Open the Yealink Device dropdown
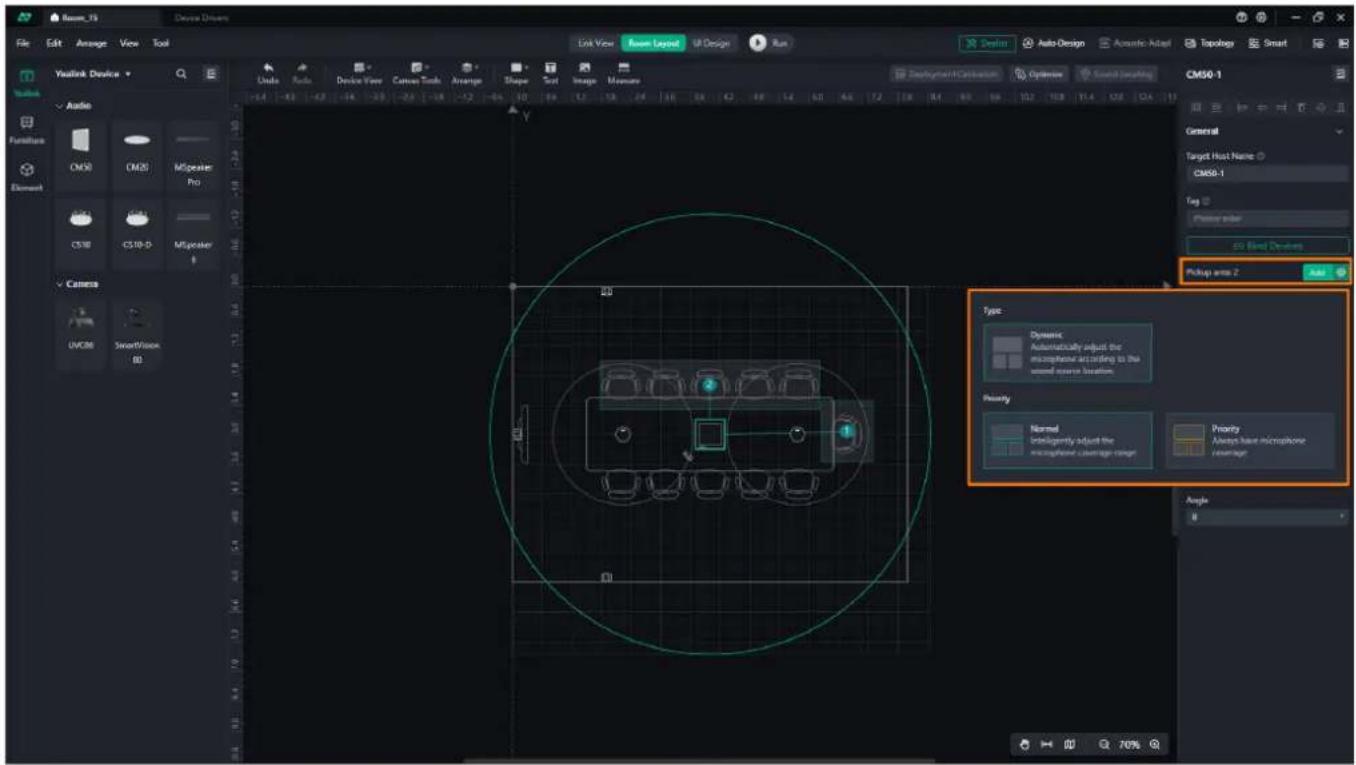 [93, 74]
